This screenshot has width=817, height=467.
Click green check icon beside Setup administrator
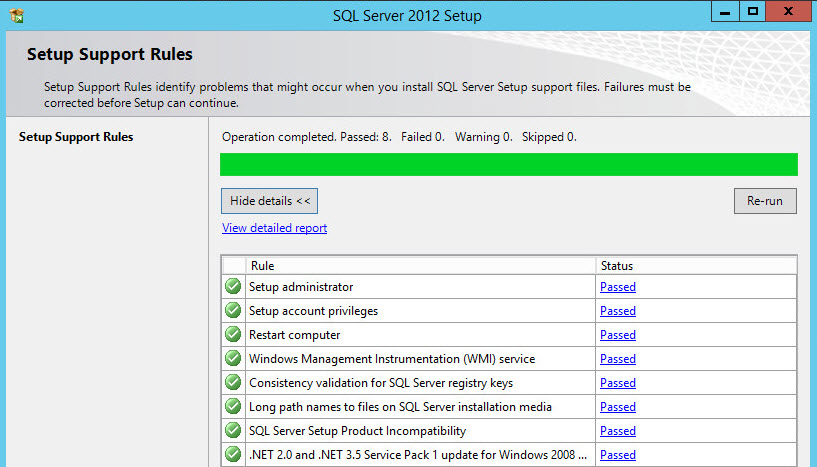coord(233,287)
